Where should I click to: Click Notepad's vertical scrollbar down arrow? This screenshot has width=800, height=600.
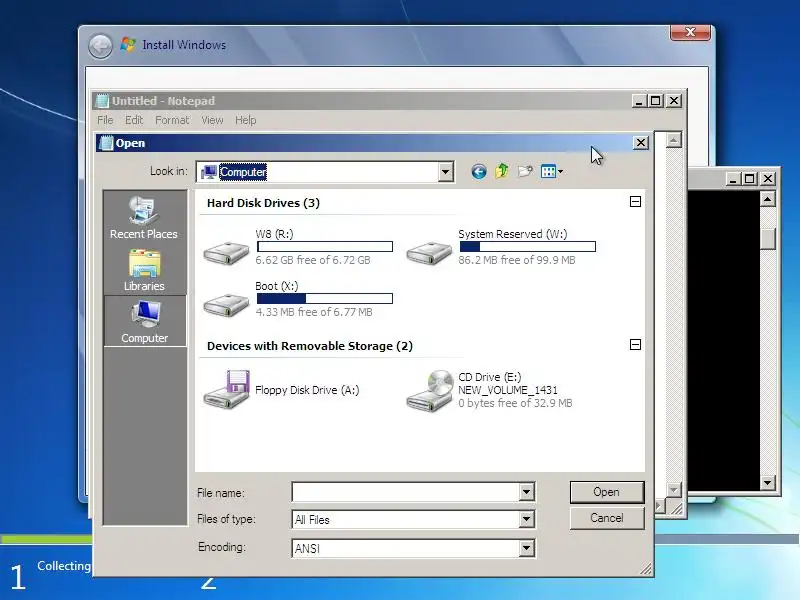[x=673, y=490]
